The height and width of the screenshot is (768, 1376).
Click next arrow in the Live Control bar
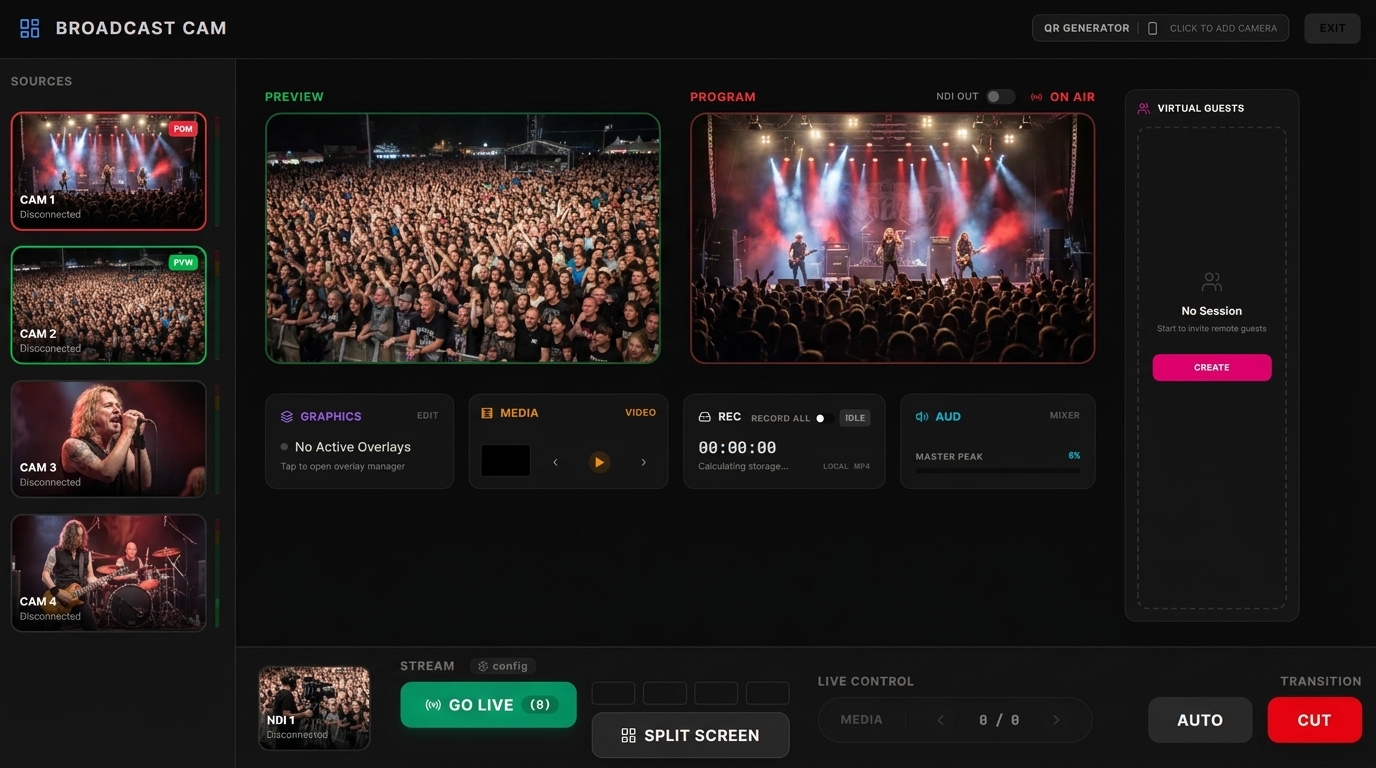(1056, 720)
